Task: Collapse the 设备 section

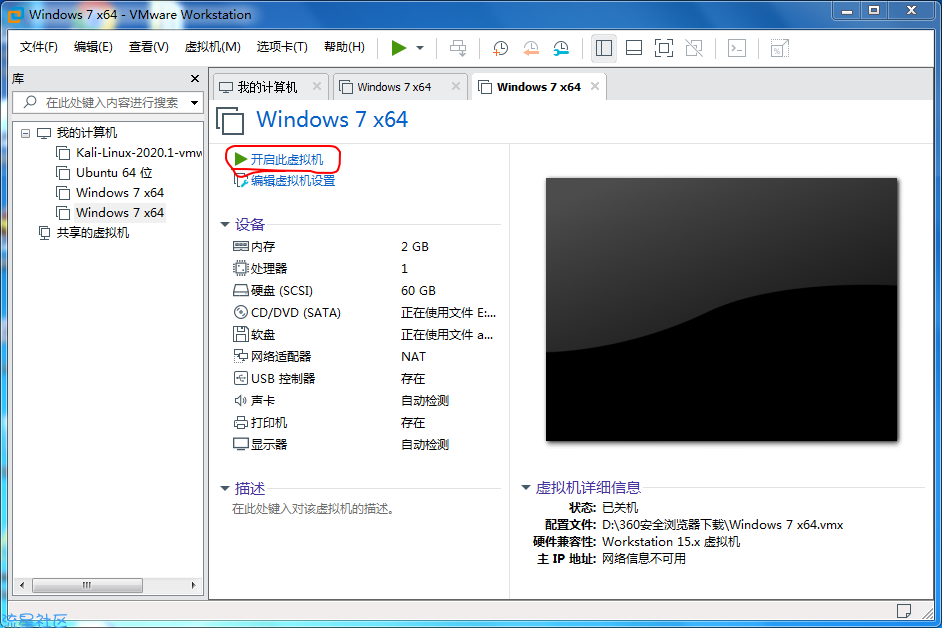Action: click(225, 225)
